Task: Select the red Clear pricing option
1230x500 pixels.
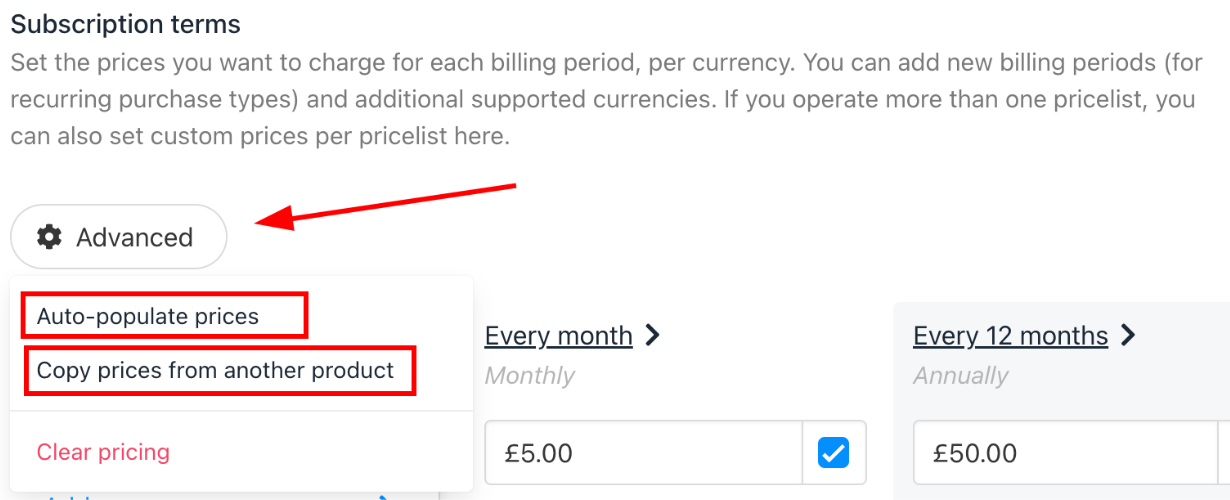Action: (x=103, y=452)
